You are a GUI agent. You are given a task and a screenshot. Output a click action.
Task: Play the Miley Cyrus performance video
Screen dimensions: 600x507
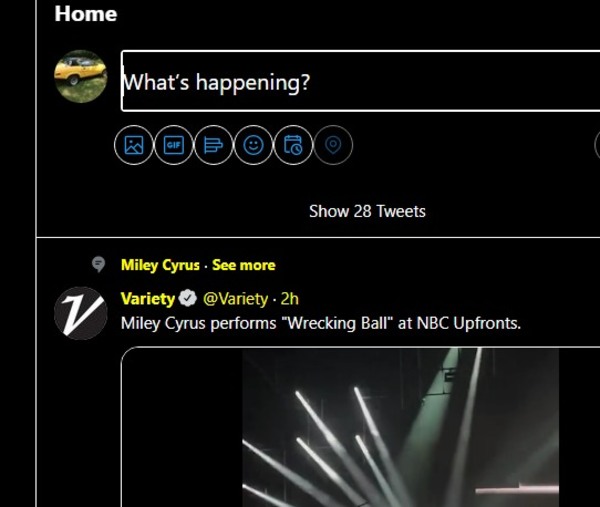click(x=400, y=428)
